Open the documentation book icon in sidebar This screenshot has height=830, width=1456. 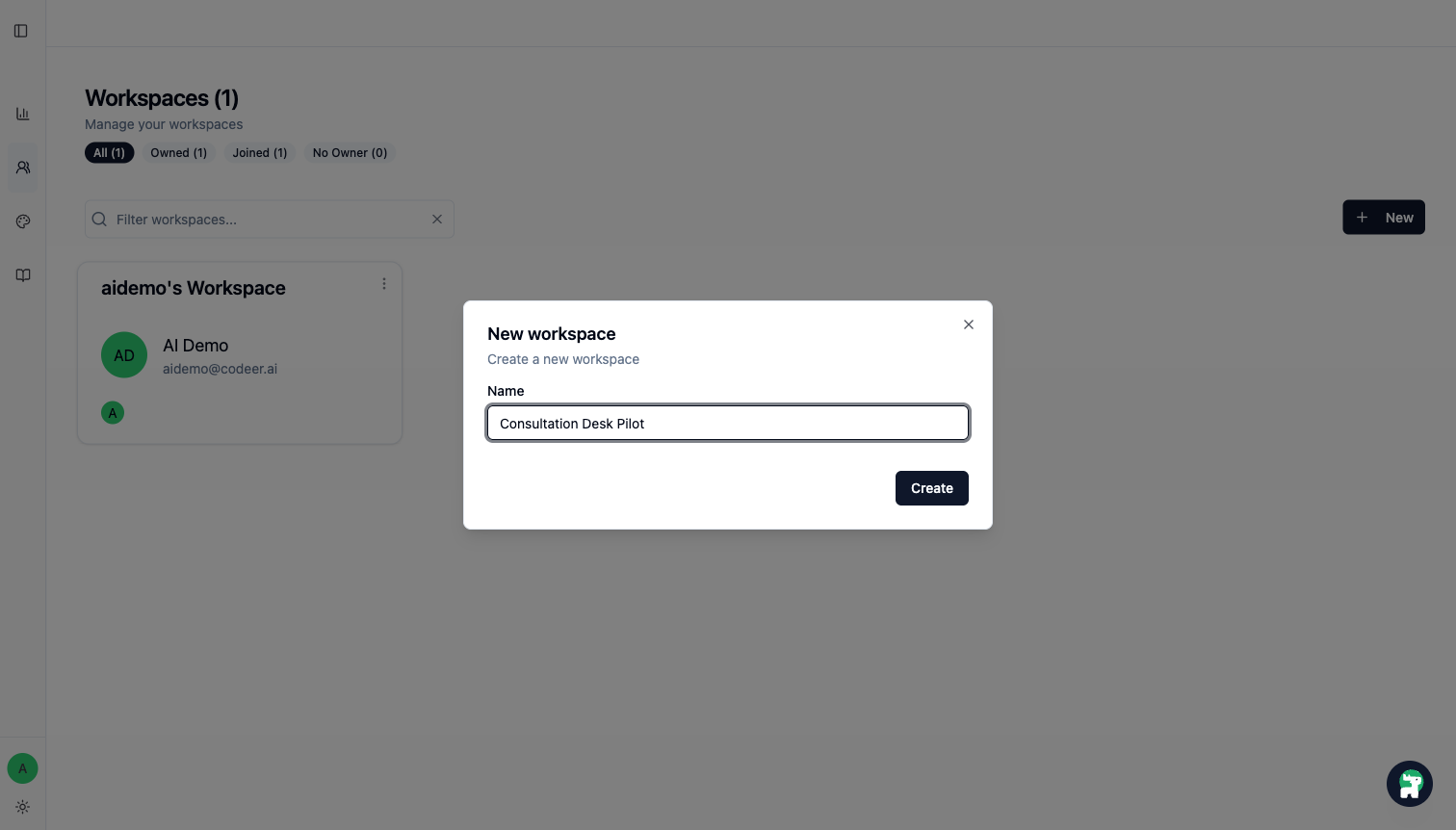(x=22, y=275)
